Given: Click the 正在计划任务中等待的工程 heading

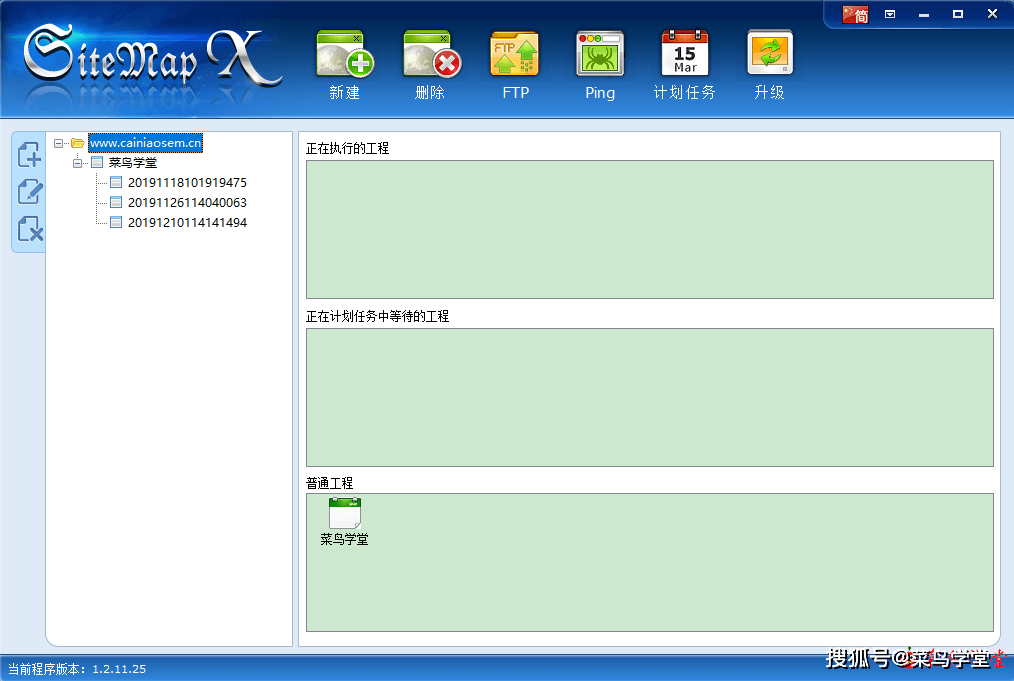Looking at the screenshot, I should [x=377, y=317].
